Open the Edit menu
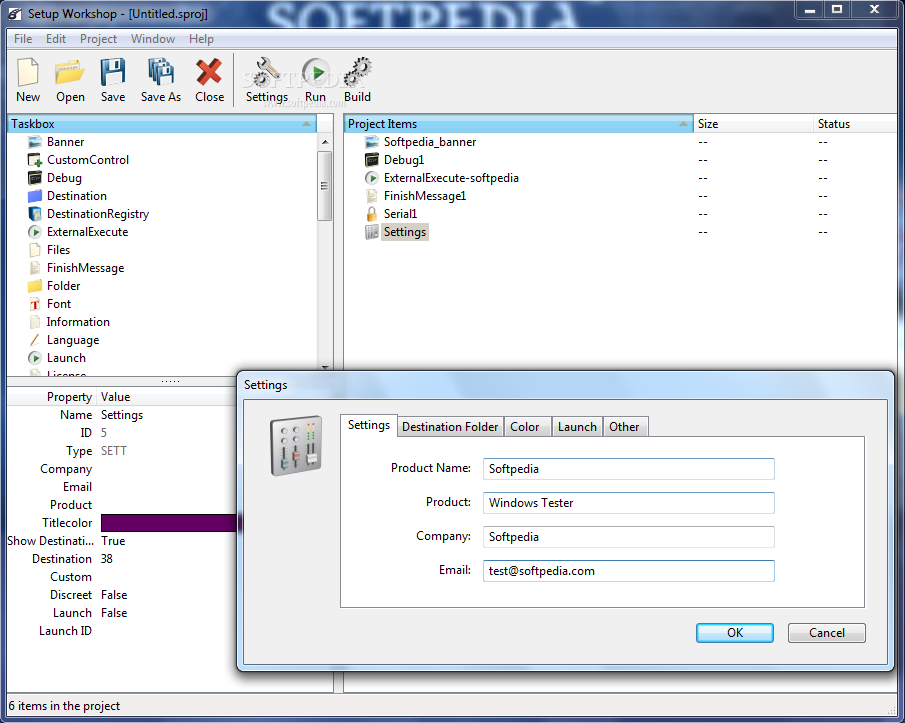Image resolution: width=905 pixels, height=723 pixels. point(56,39)
